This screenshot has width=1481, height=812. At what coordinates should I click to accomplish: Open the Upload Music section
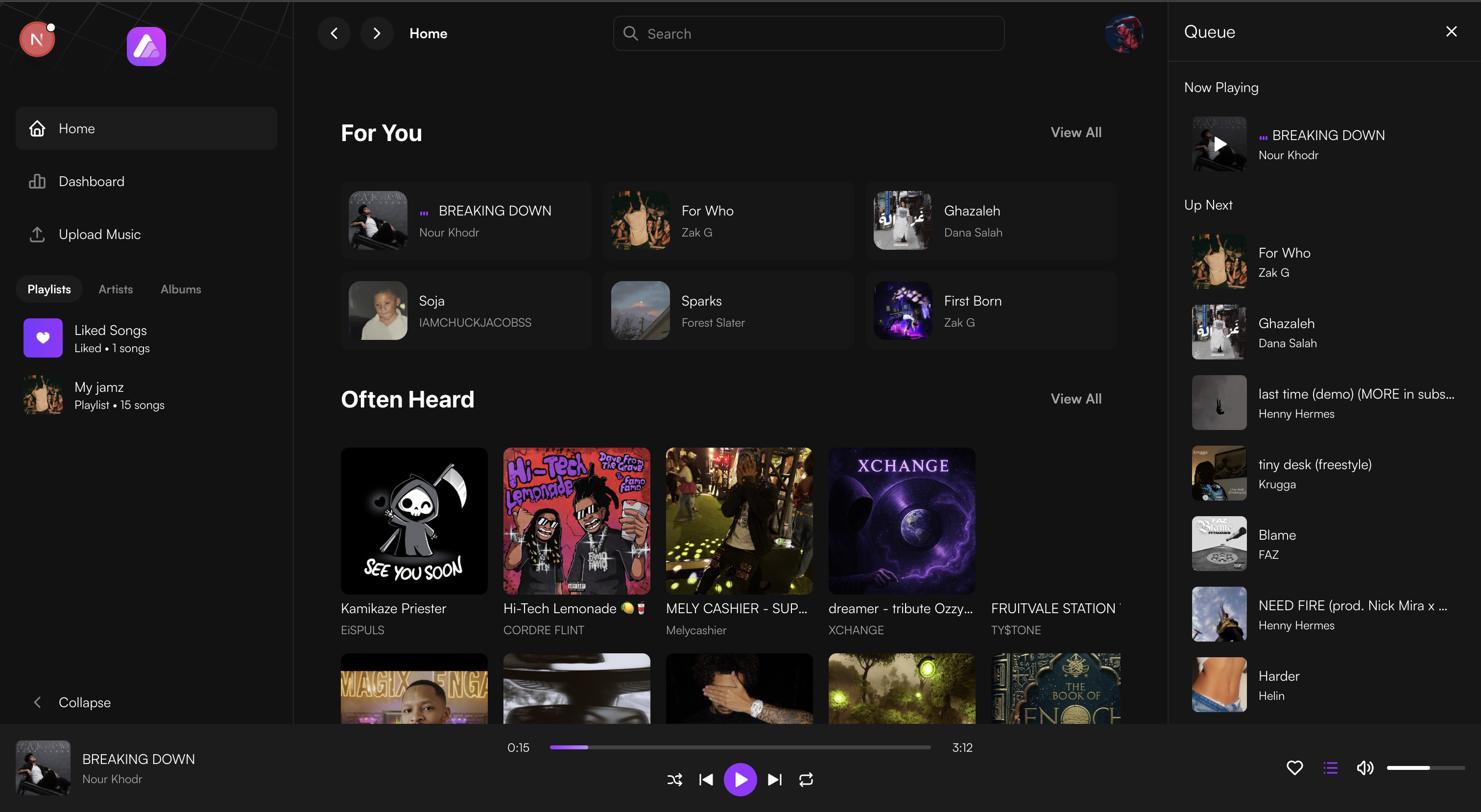click(x=99, y=234)
